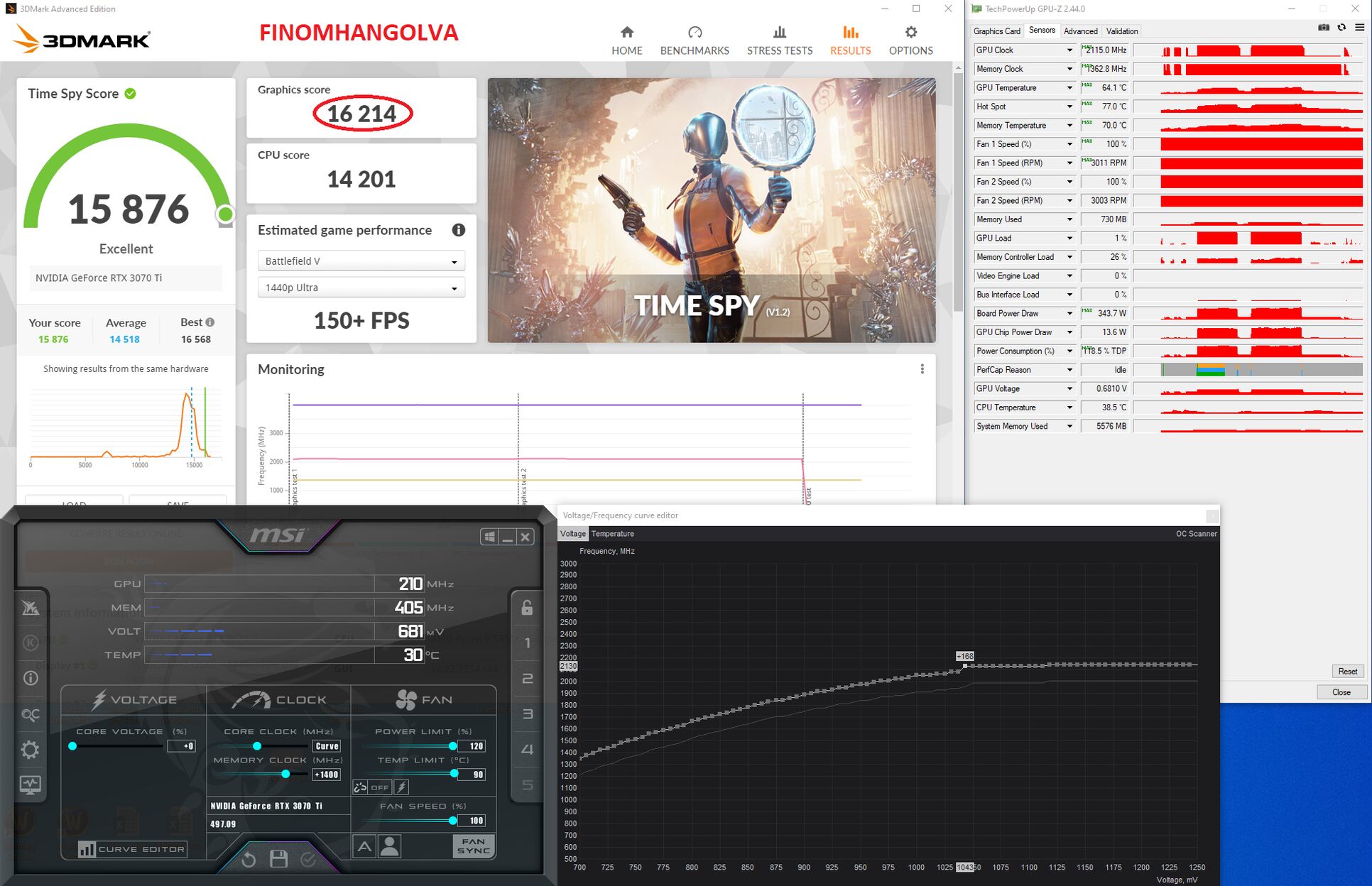Toggle fan Auto mode button
This screenshot has height=886, width=1372.
(x=364, y=846)
